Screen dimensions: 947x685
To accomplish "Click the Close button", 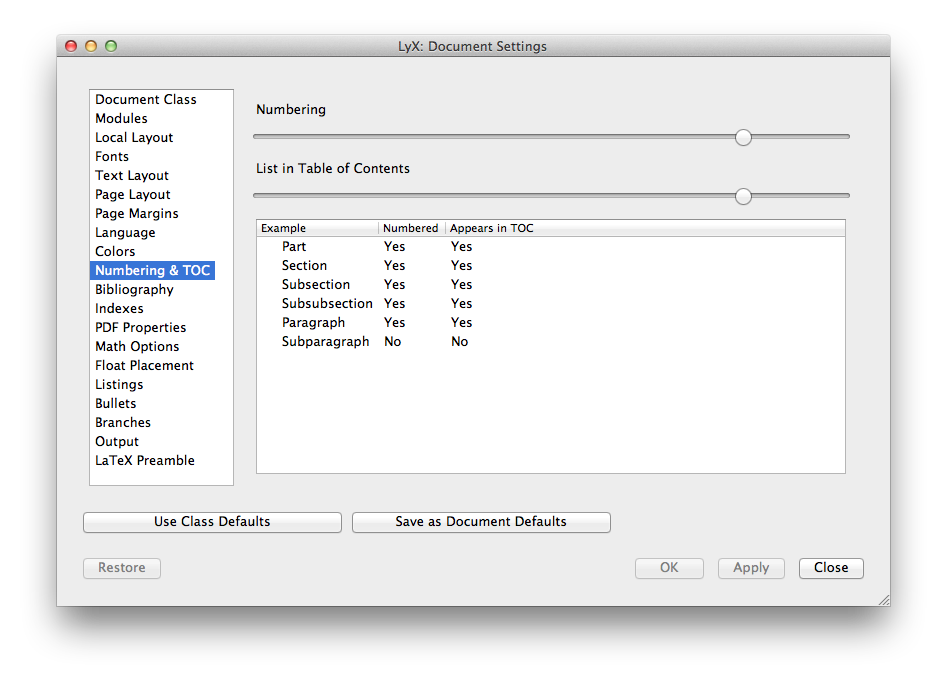I will click(x=831, y=568).
